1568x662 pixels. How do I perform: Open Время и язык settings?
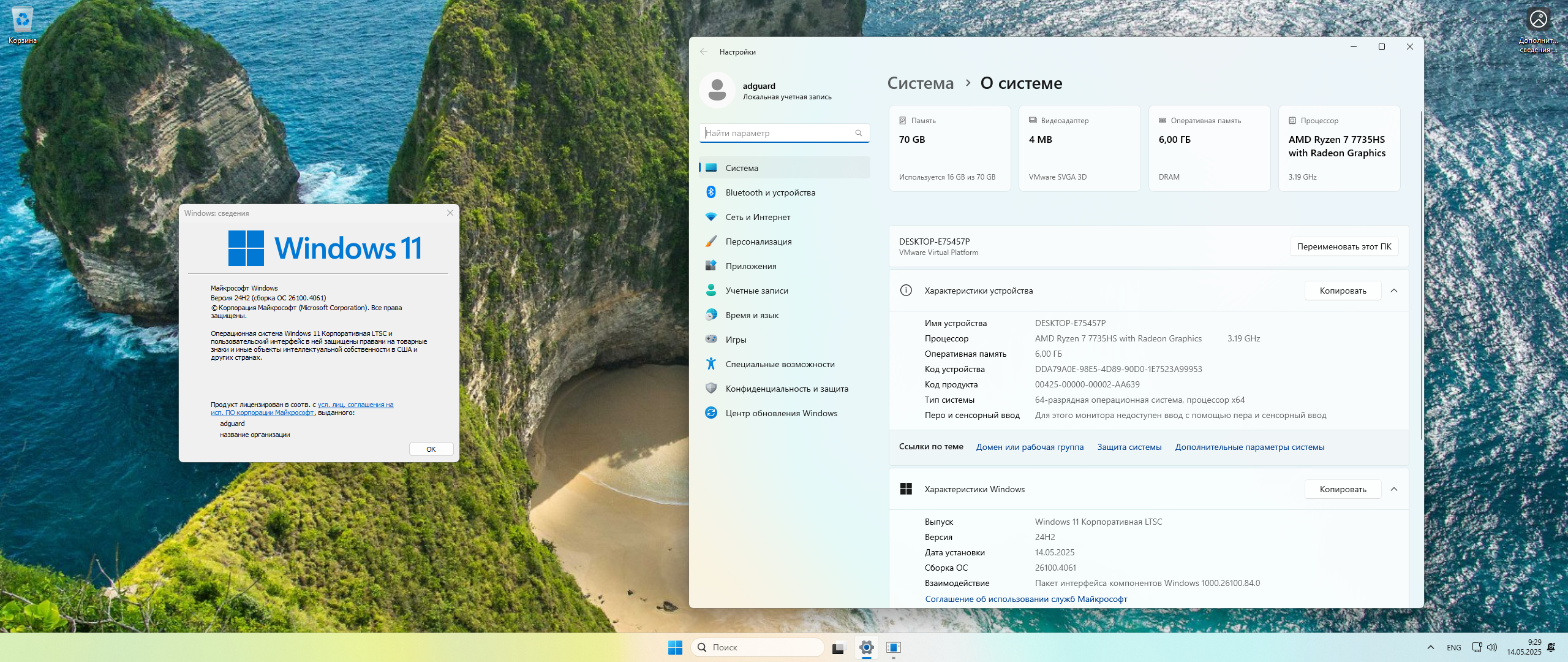coord(784,315)
